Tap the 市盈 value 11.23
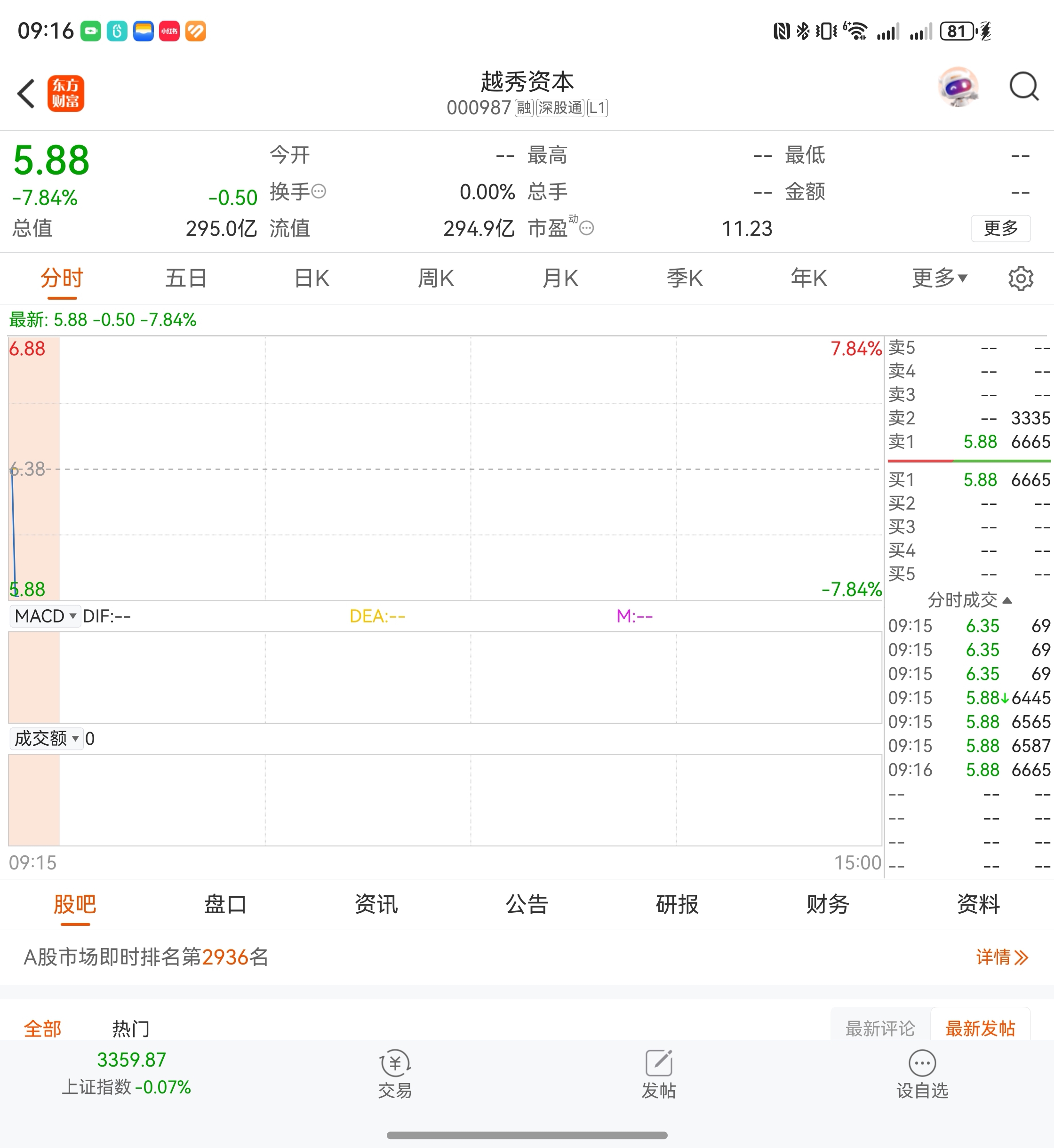The image size is (1054, 1148). [x=747, y=229]
